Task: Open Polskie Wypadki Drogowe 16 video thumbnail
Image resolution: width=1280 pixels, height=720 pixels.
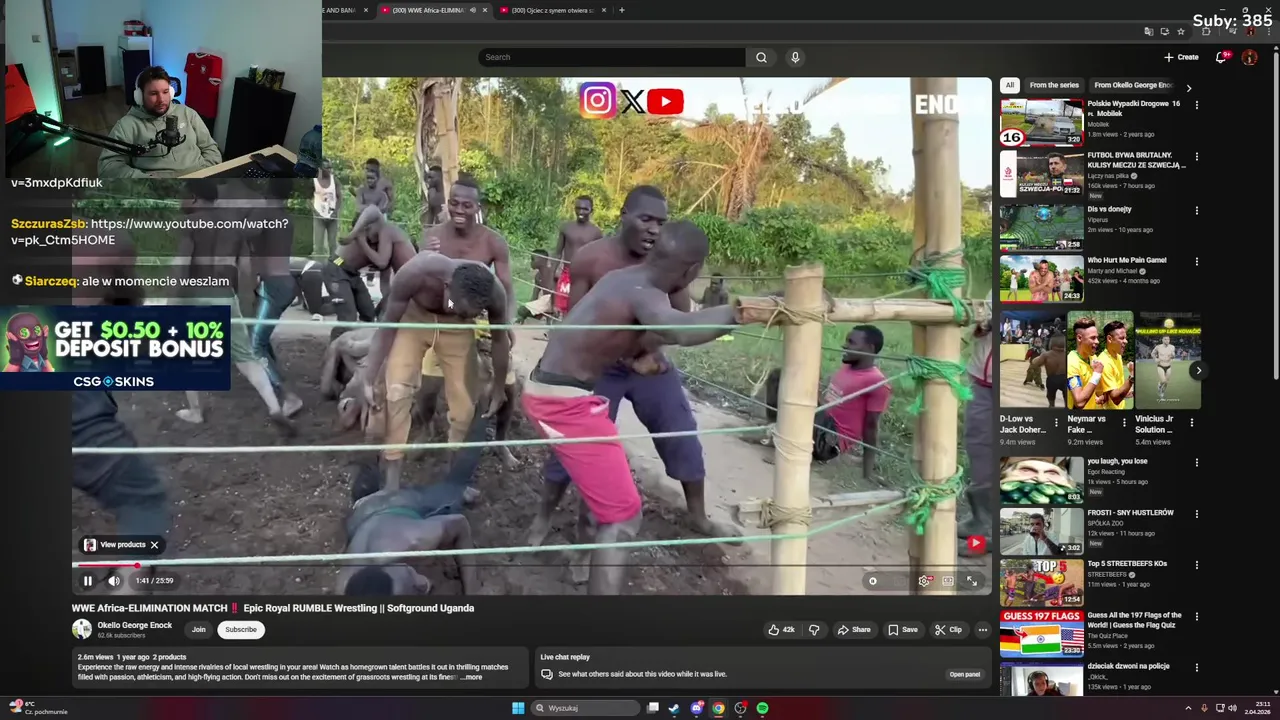Action: coord(1041,122)
